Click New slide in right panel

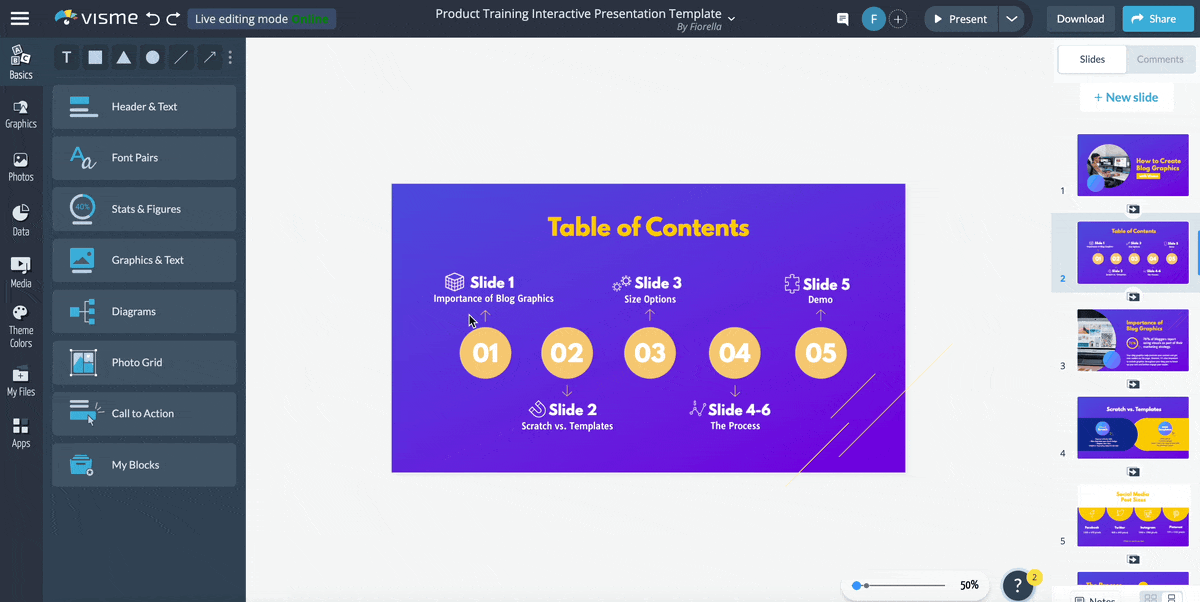click(x=1126, y=97)
